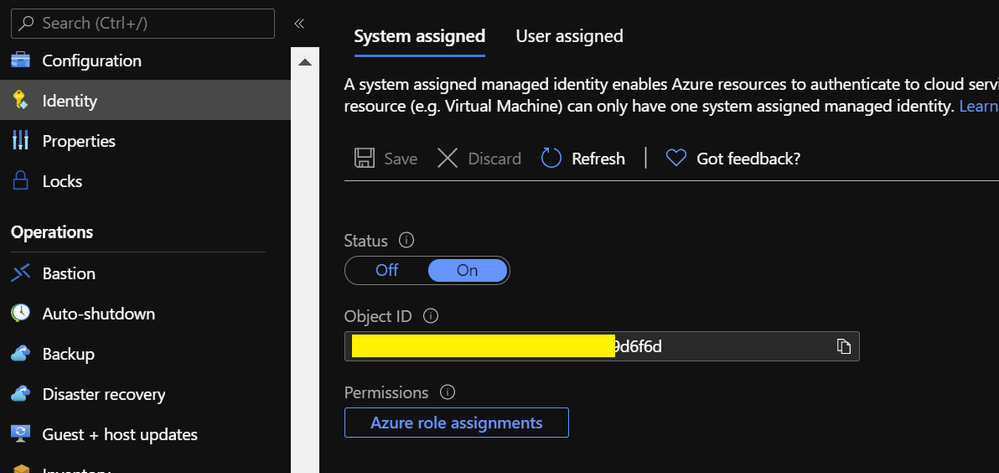Screen dimensions: 999x473
Task: Click the Discard button label
Action: coord(494,158)
